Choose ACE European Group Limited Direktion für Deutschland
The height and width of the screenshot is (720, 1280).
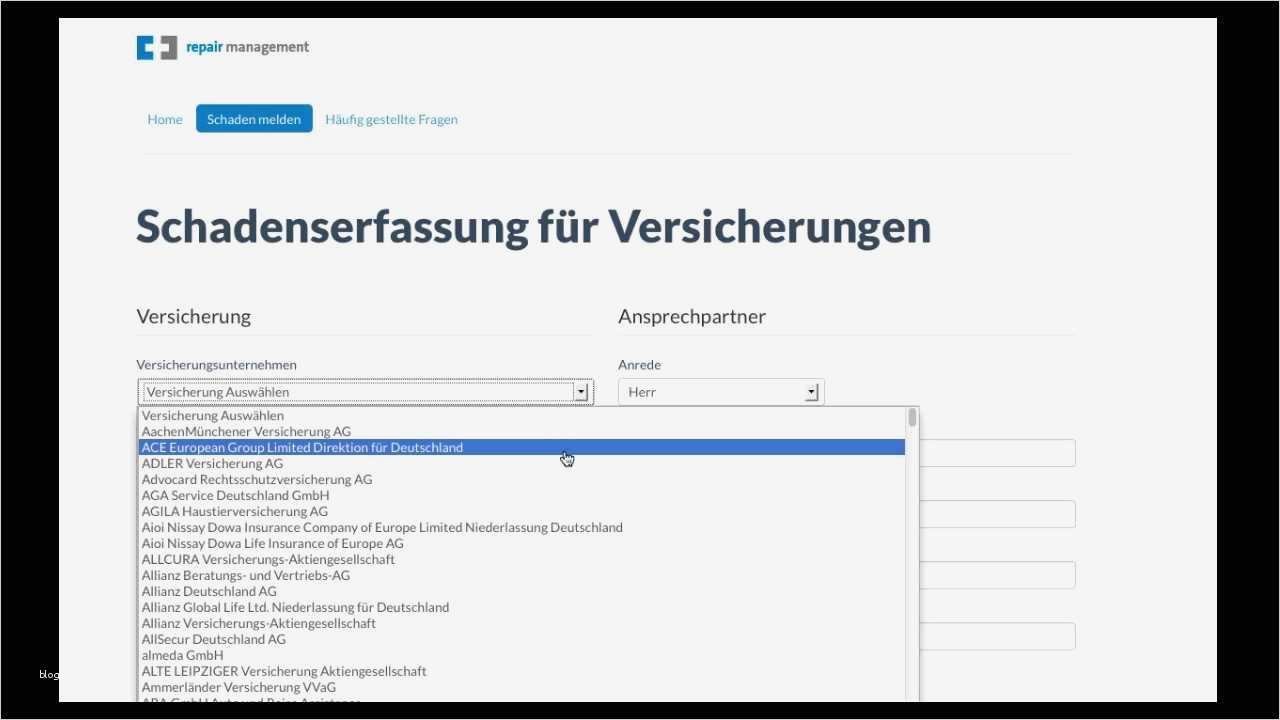tap(302, 447)
